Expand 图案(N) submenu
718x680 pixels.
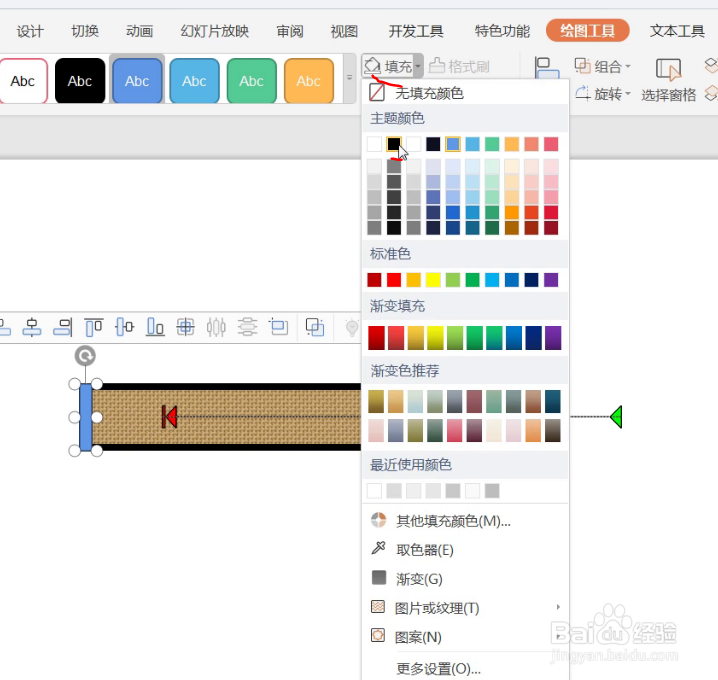click(x=465, y=636)
